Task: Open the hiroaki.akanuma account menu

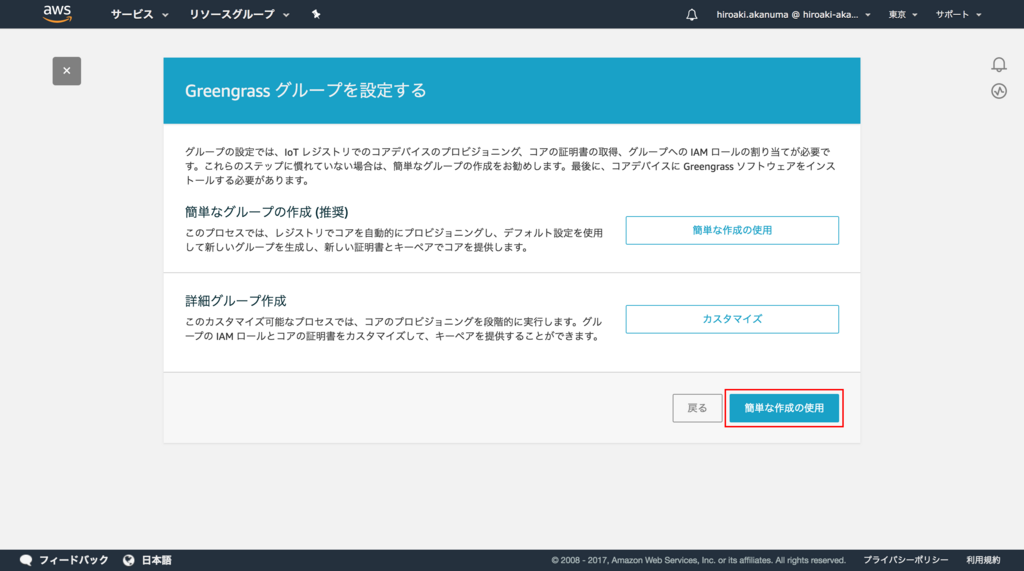Action: (793, 14)
